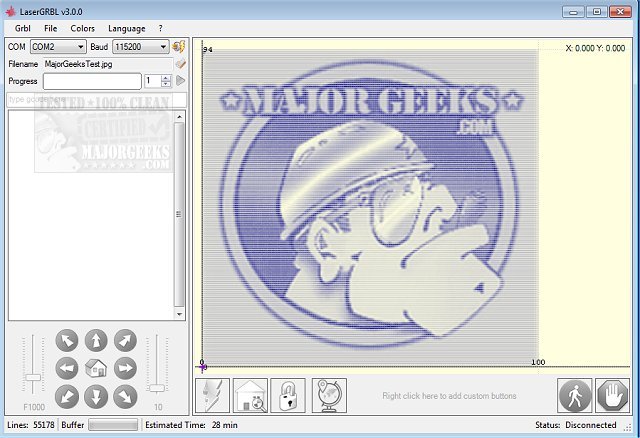Jog diagonally down-right arrow button
Screen dimensions: 640x438
[125, 396]
